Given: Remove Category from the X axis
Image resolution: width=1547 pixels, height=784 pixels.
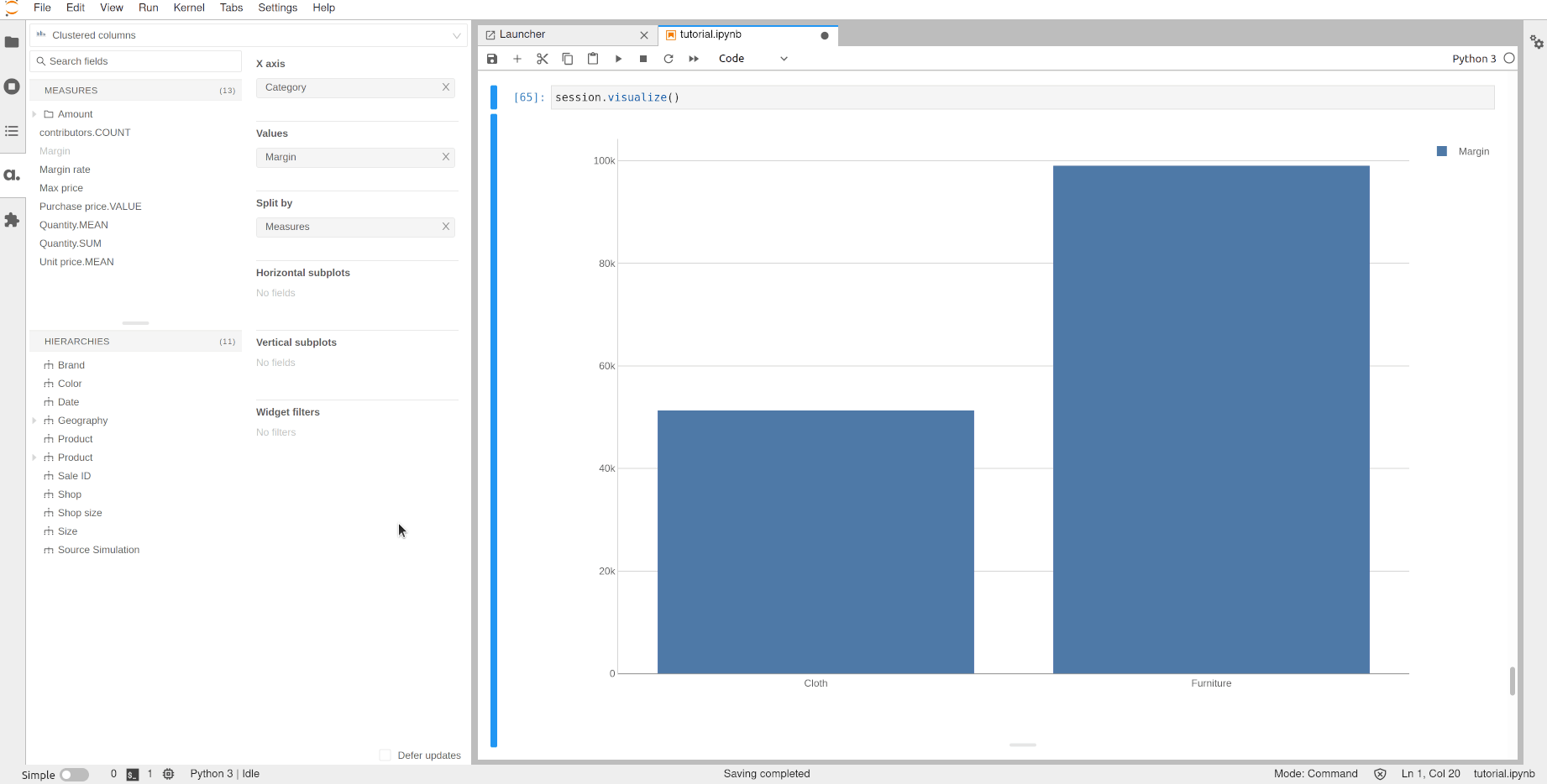Looking at the screenshot, I should [446, 87].
